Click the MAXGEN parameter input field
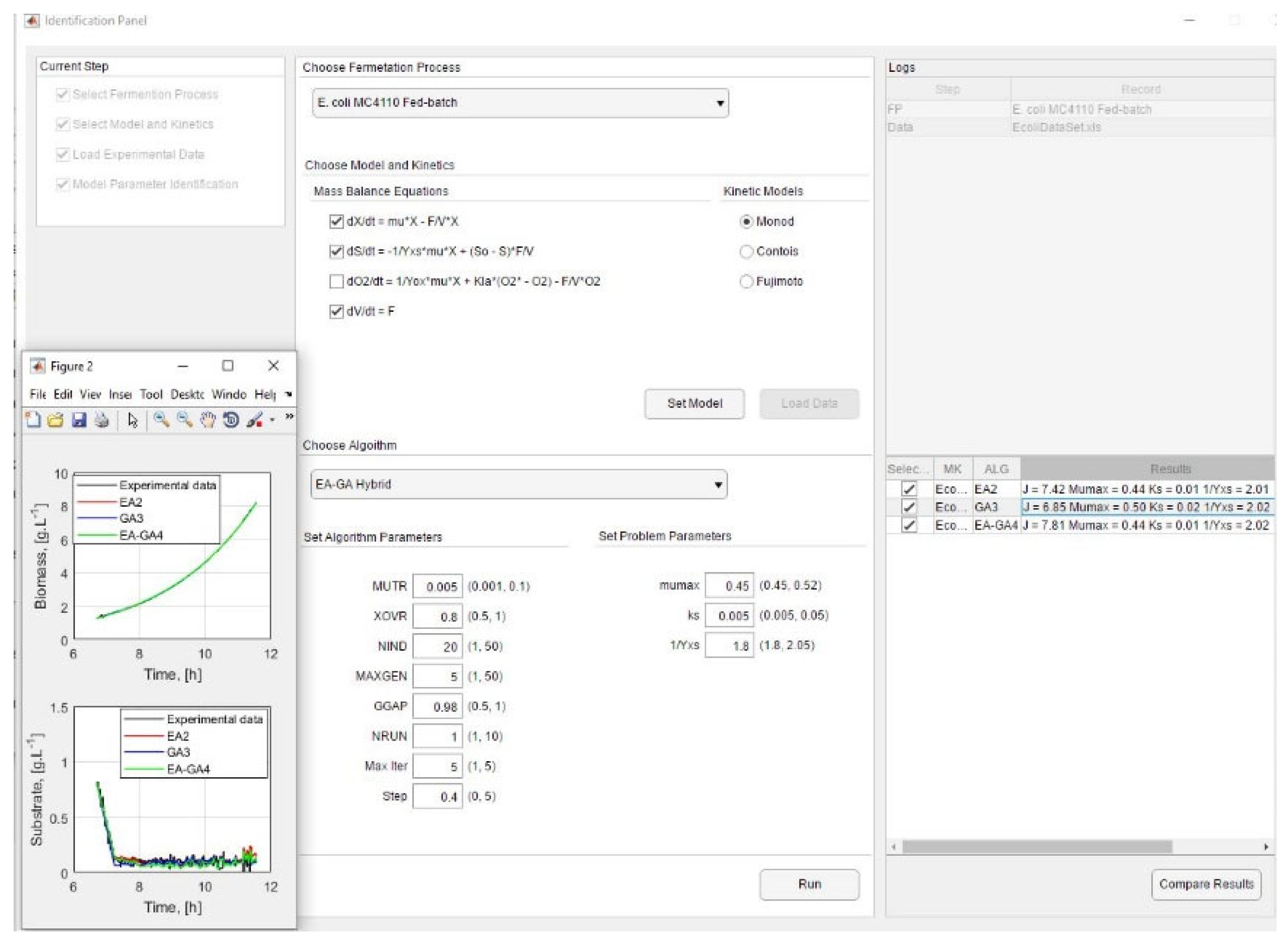The image size is (1288, 940). point(437,677)
